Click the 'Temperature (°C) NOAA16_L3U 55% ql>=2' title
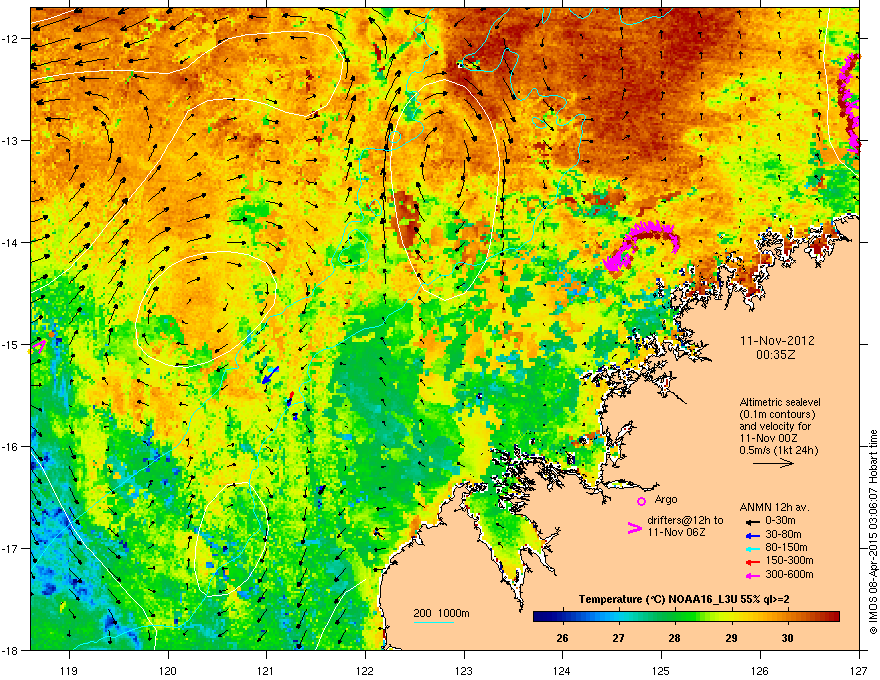Viewport: 880px width, 680px height. pos(684,599)
